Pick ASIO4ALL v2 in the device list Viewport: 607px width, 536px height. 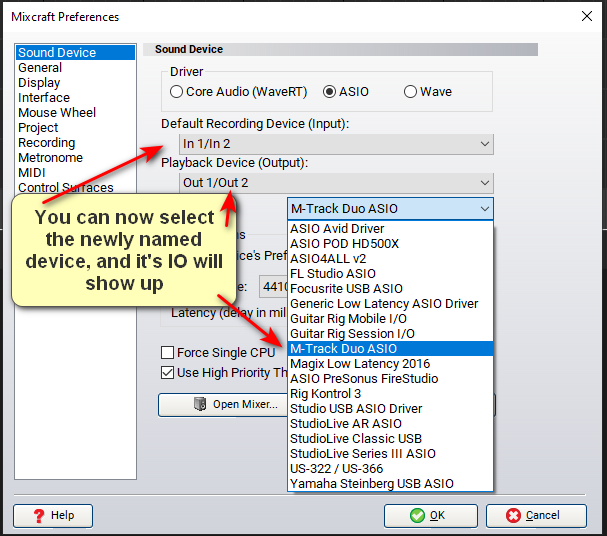pyautogui.click(x=390, y=259)
